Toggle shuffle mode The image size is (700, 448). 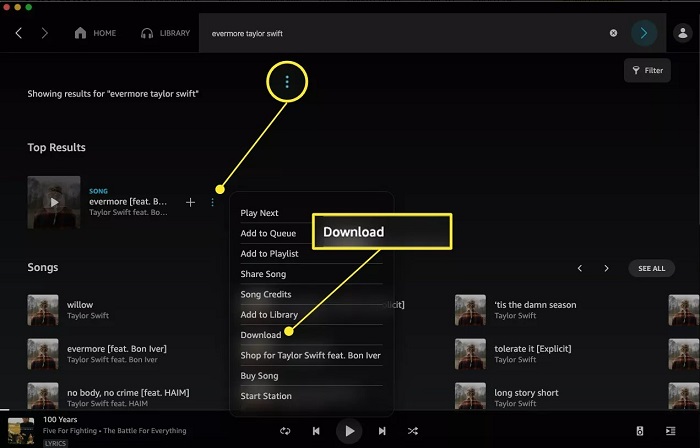click(413, 431)
